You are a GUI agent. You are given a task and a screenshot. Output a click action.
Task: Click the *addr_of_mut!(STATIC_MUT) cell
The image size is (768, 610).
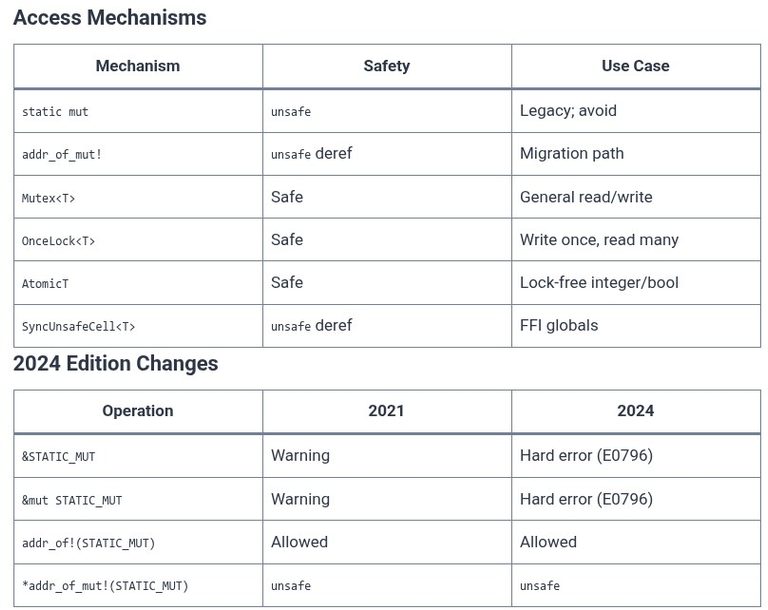point(138,586)
